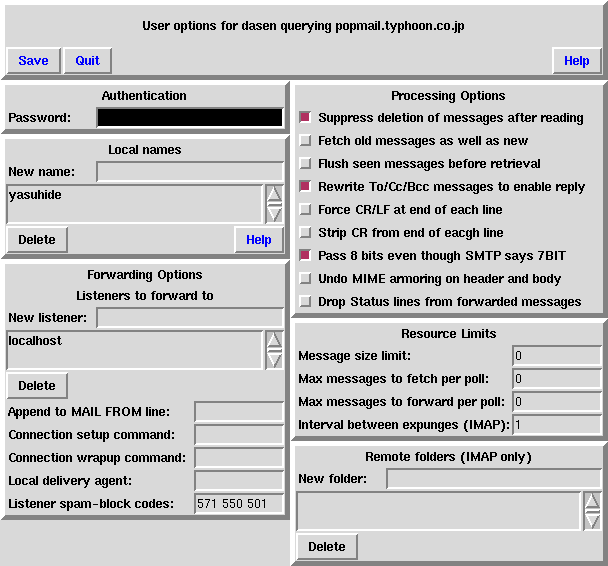Click the Message size limit field
The width and height of the screenshot is (608, 566).
(557, 355)
